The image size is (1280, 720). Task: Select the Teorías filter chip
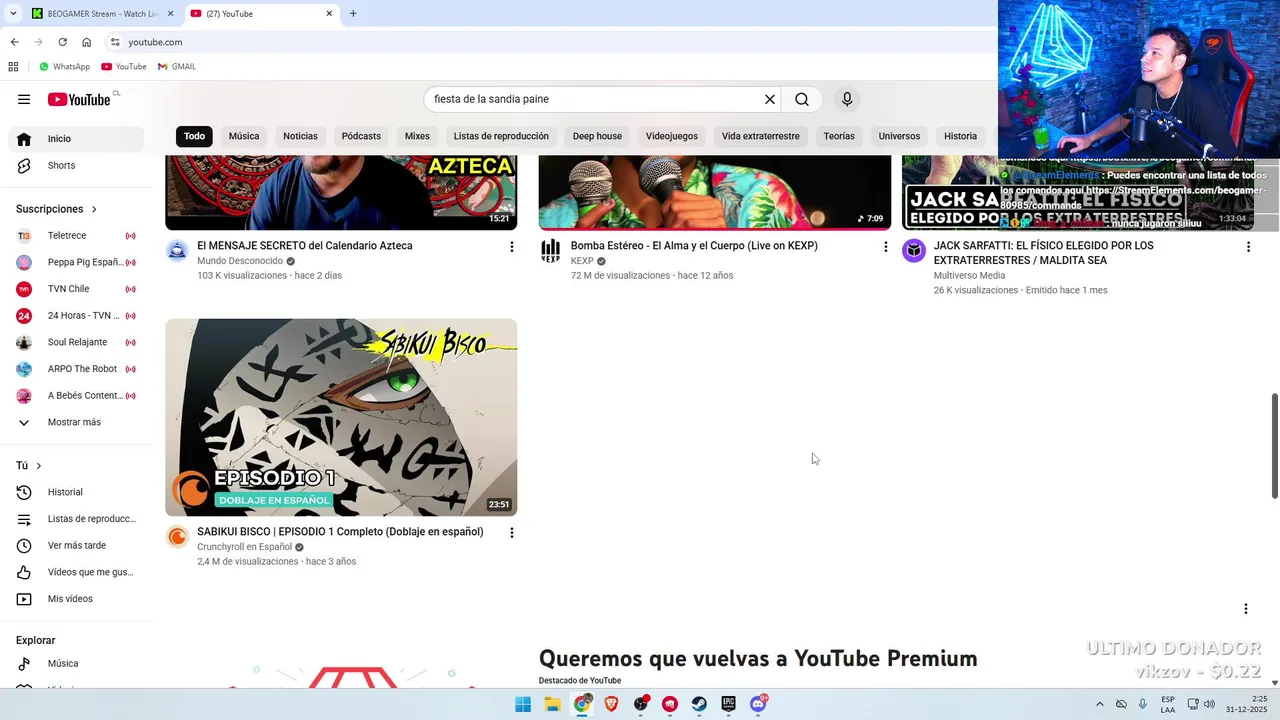coord(839,136)
